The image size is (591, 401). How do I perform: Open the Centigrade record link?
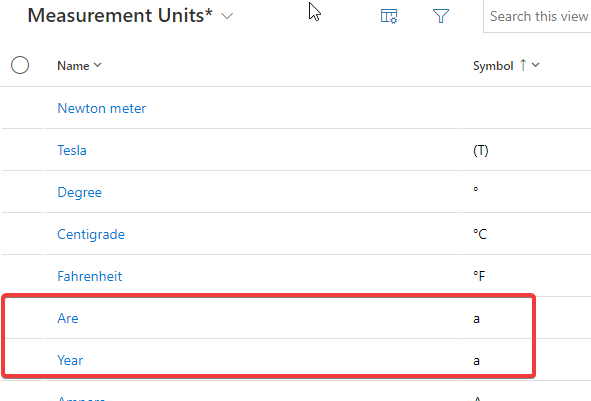tap(91, 234)
